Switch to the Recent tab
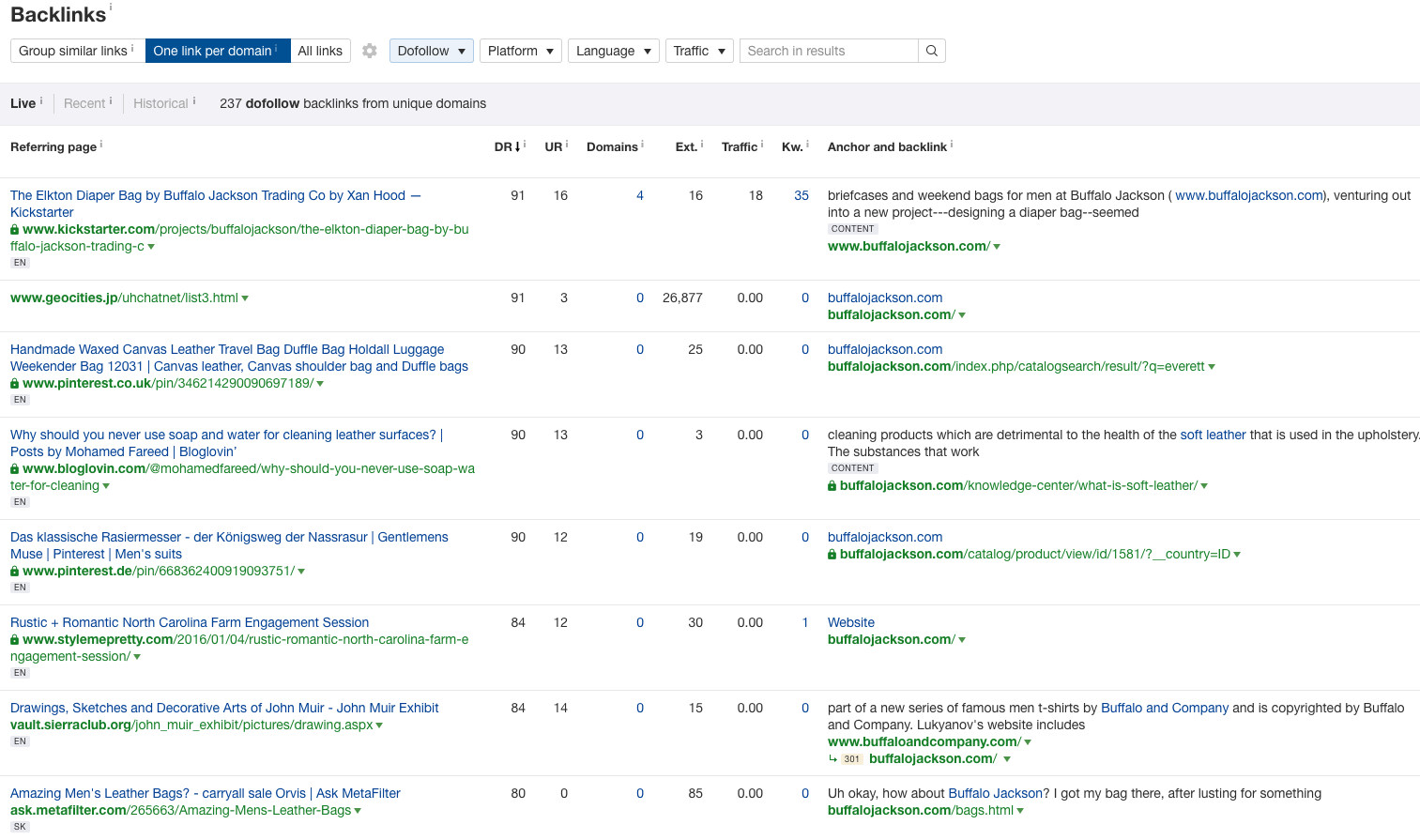This screenshot has height=840, width=1420. click(x=84, y=103)
